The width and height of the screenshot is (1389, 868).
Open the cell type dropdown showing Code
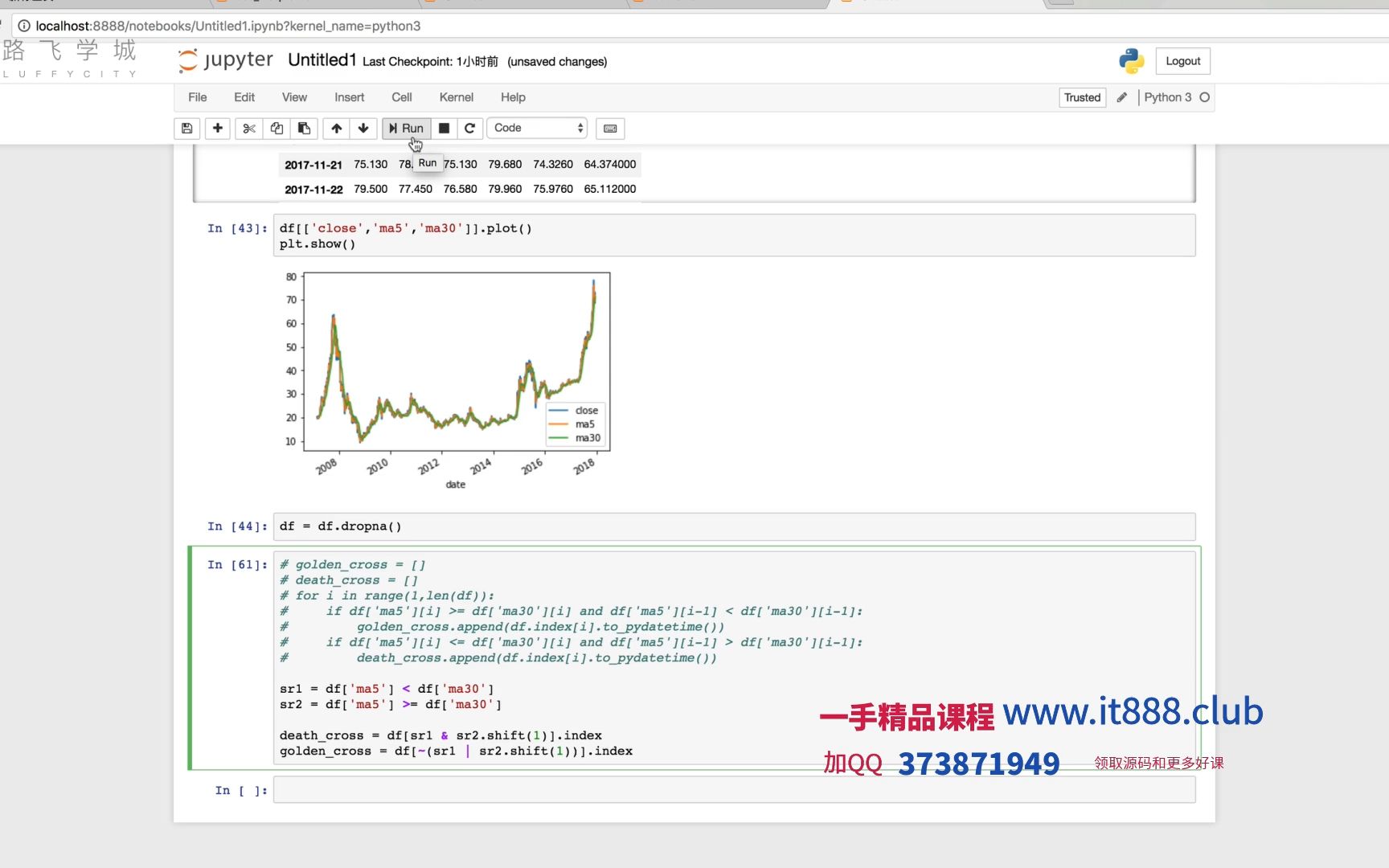pyautogui.click(x=537, y=127)
